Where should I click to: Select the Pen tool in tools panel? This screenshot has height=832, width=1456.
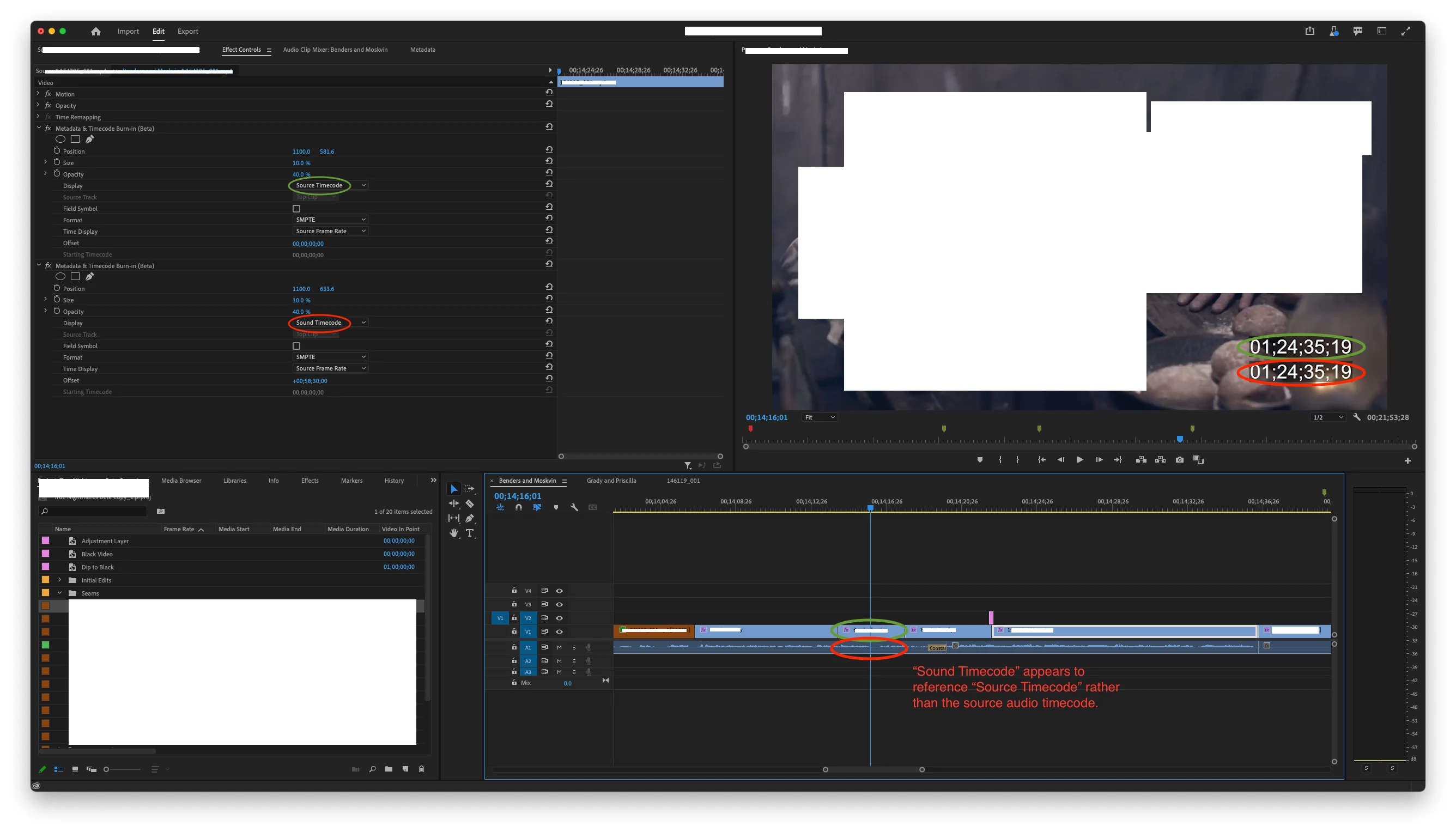tap(469, 518)
